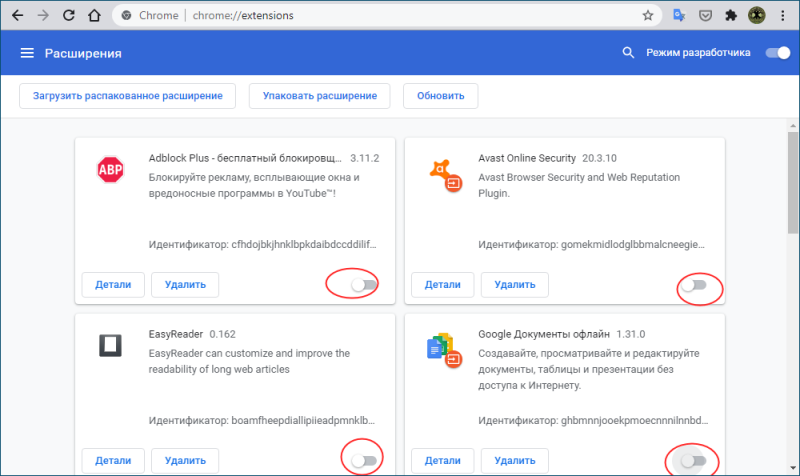This screenshot has height=476, width=800.
Task: Disable the developer mode switch
Action: coord(778,53)
